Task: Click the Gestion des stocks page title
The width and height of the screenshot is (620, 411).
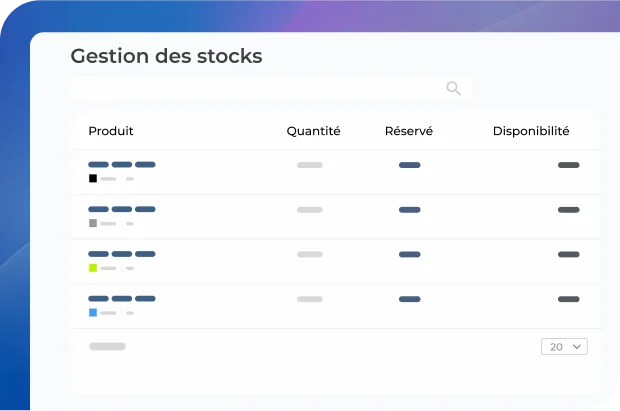Action: coord(166,56)
